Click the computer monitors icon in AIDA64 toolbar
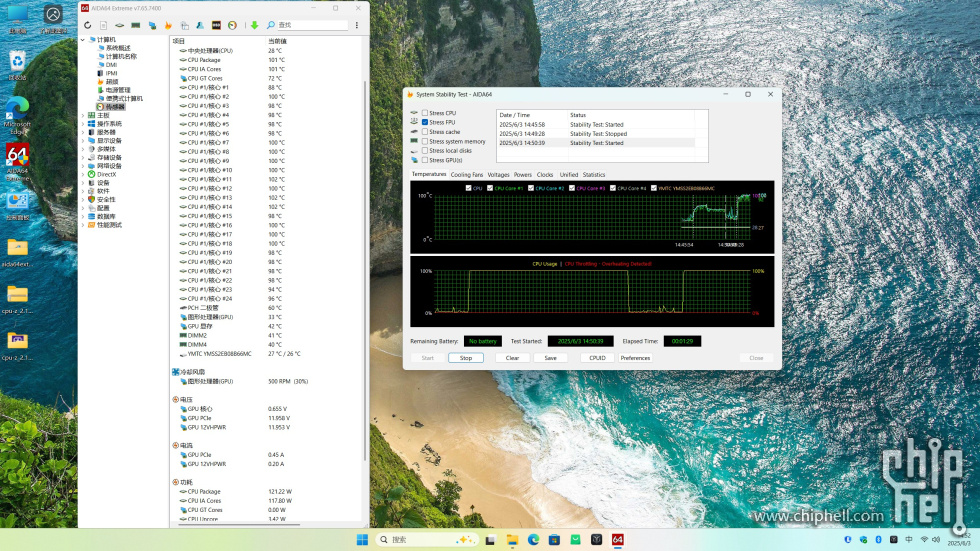Screen dimensions: 980x551 coord(152,25)
